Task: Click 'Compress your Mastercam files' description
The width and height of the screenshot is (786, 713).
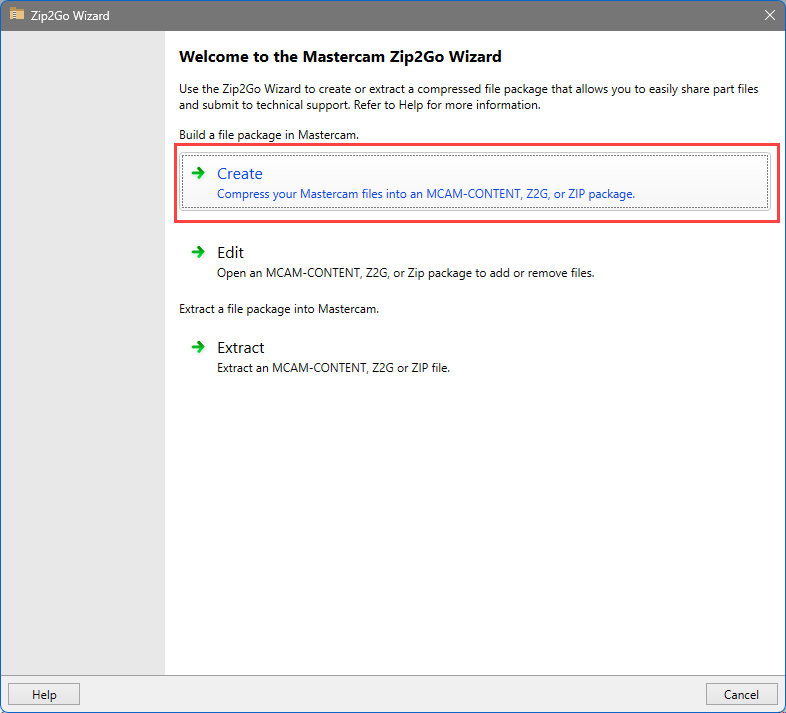Action: (x=426, y=194)
